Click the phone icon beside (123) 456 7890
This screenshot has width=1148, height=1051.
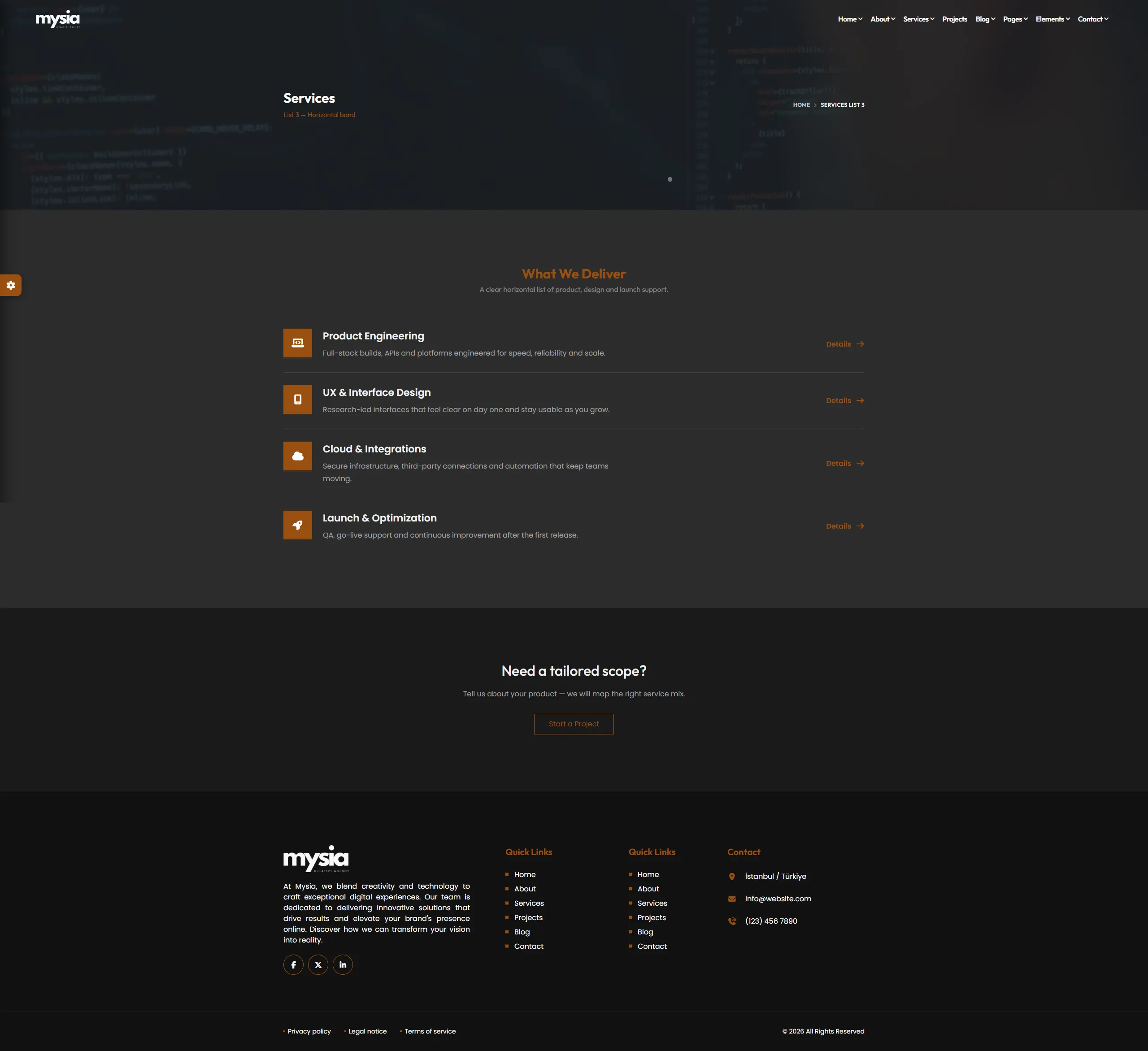coord(732,921)
